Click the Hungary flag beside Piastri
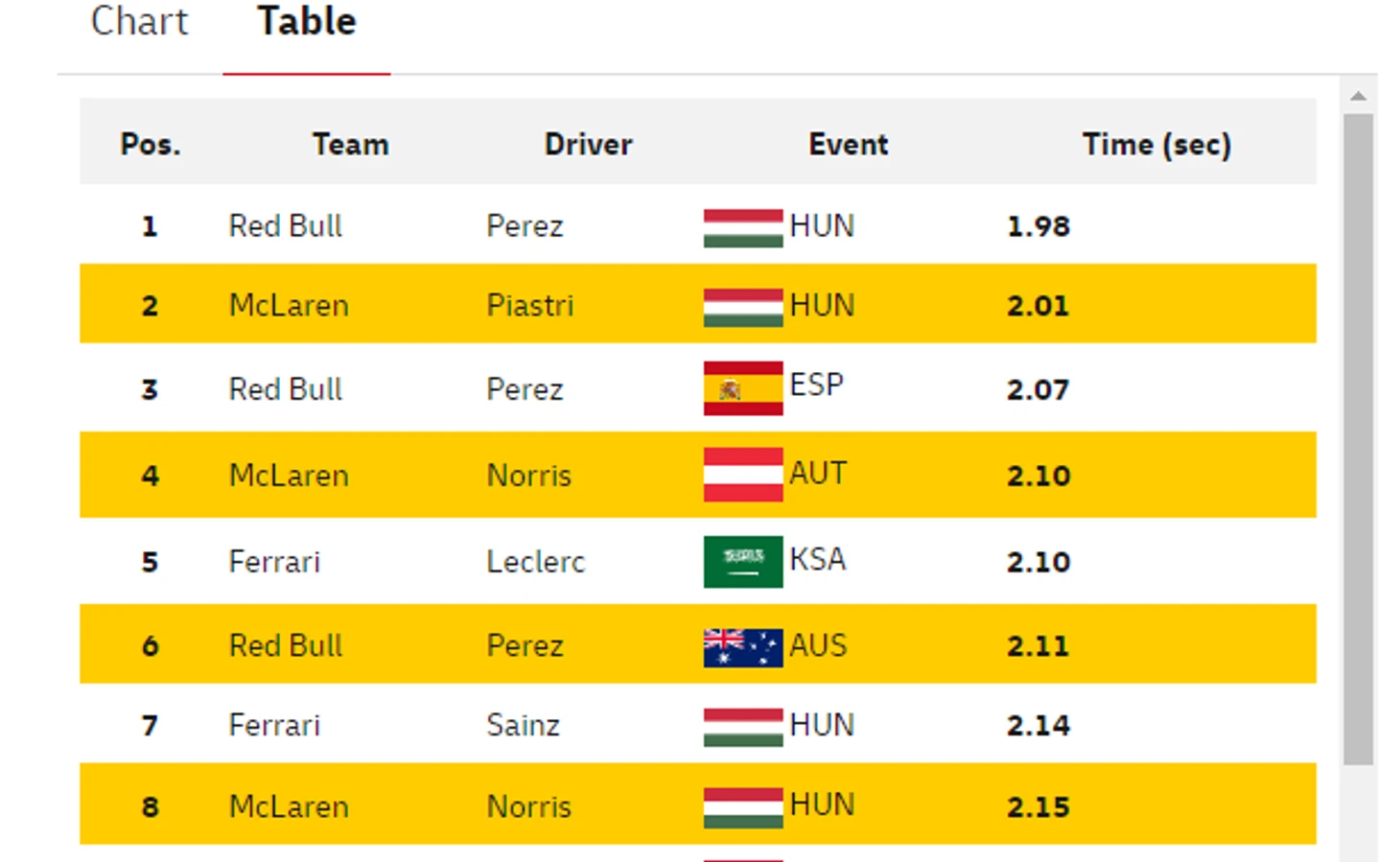This screenshot has width=1400, height=862. click(x=743, y=308)
